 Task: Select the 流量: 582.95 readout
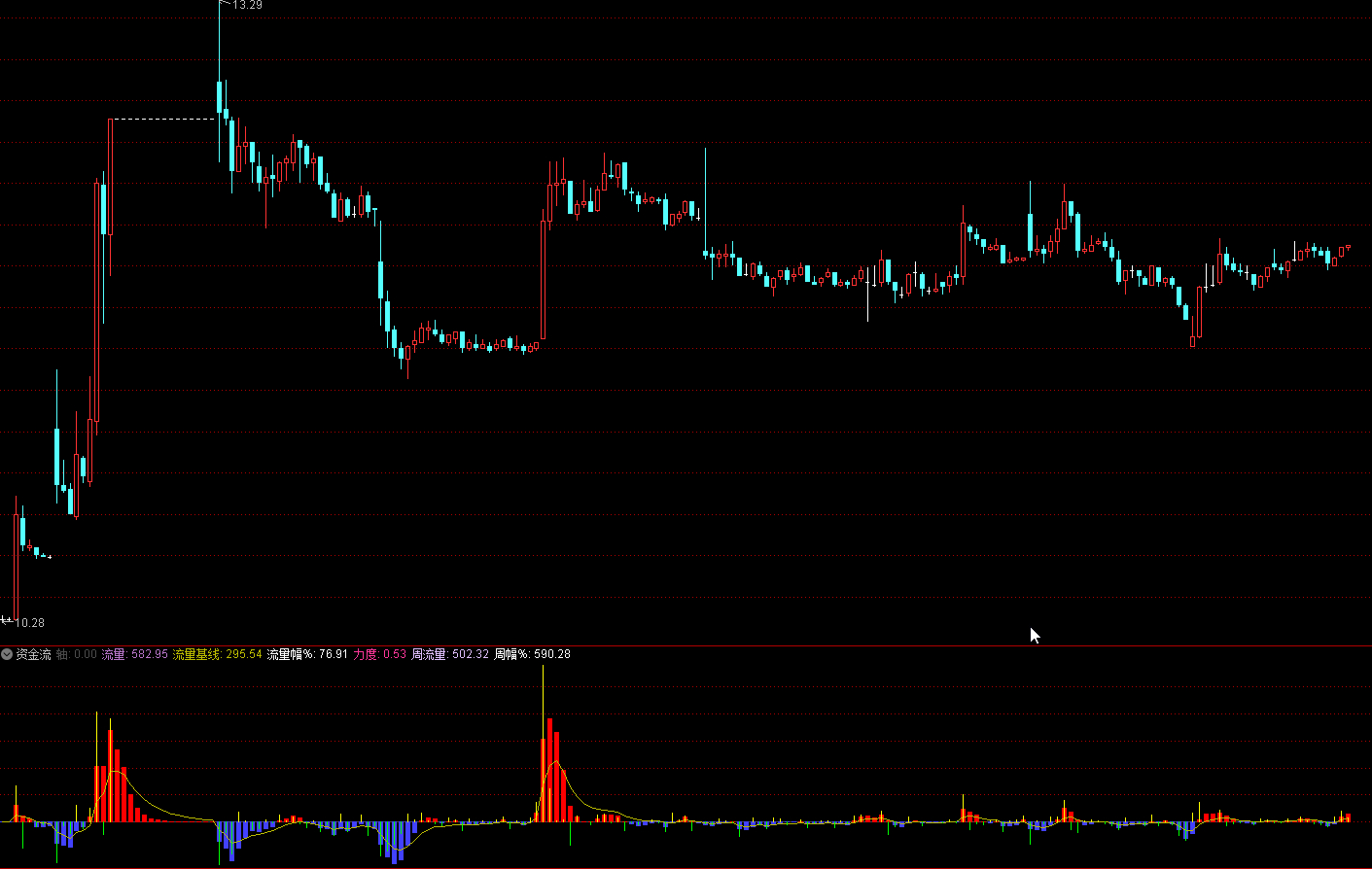(x=135, y=654)
